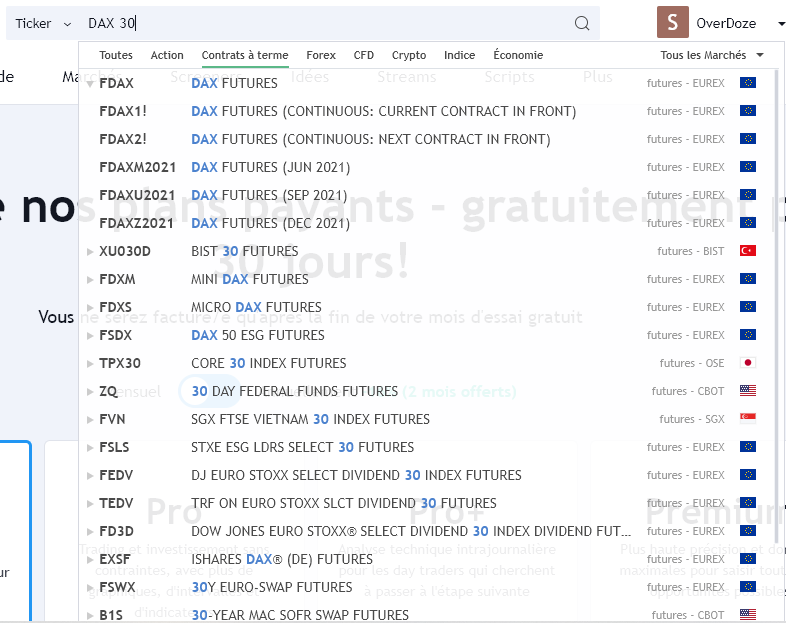The height and width of the screenshot is (623, 786).
Task: Select TRF ON EURO STOXX SLCT DIVIDEND
Action: coord(426,504)
